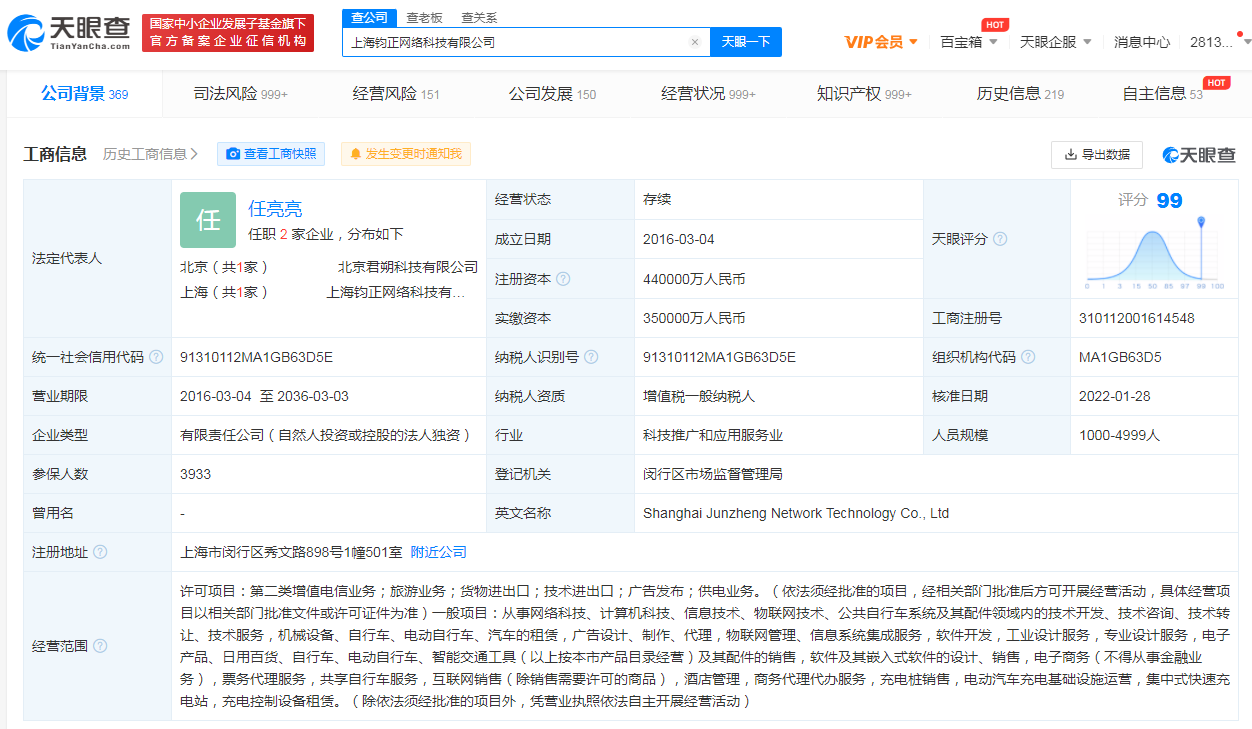Click the 附近公司 link

[438, 552]
